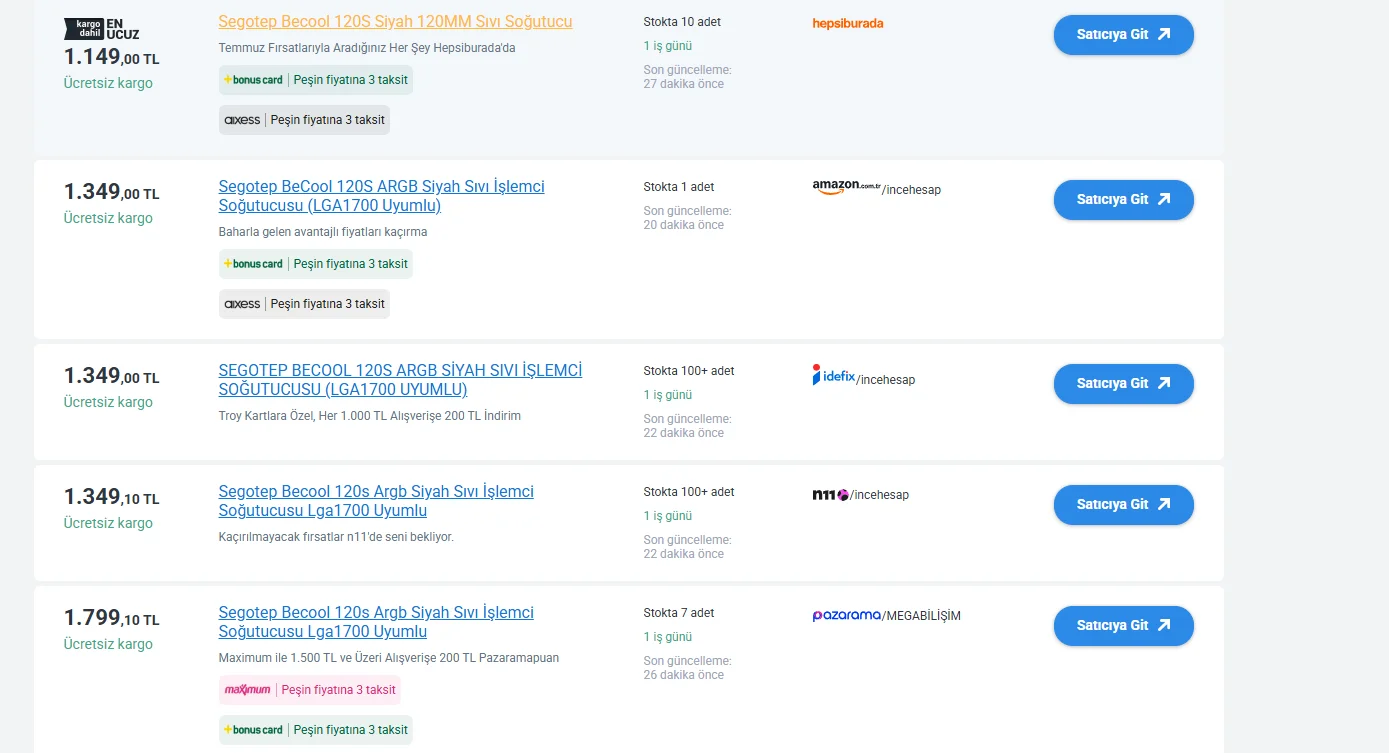The width and height of the screenshot is (1389, 753).
Task: Go to seller for the n11 offer
Action: [1123, 505]
